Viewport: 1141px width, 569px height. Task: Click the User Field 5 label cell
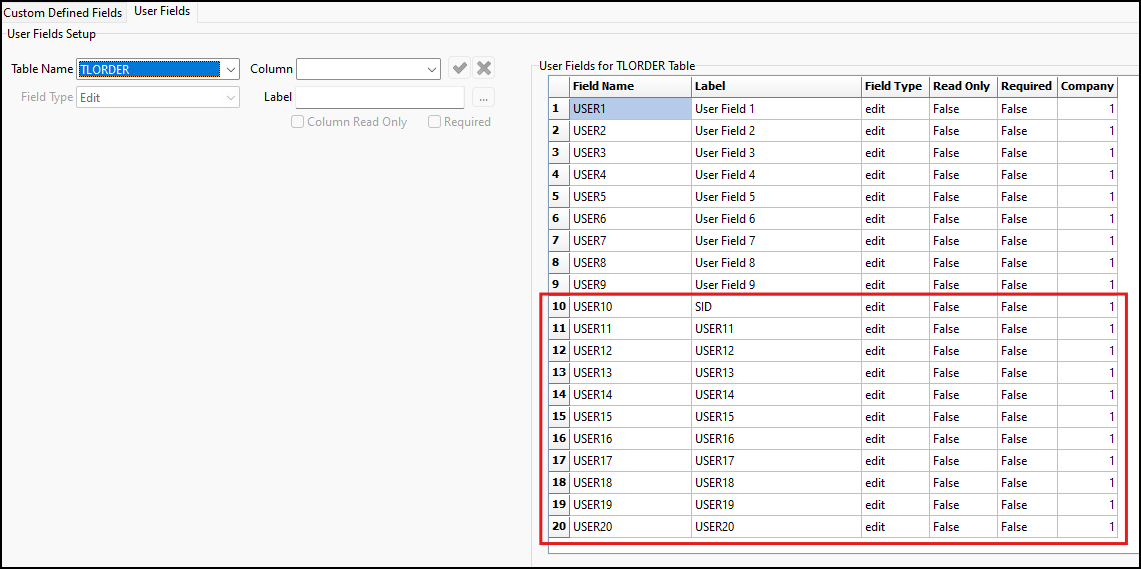775,197
